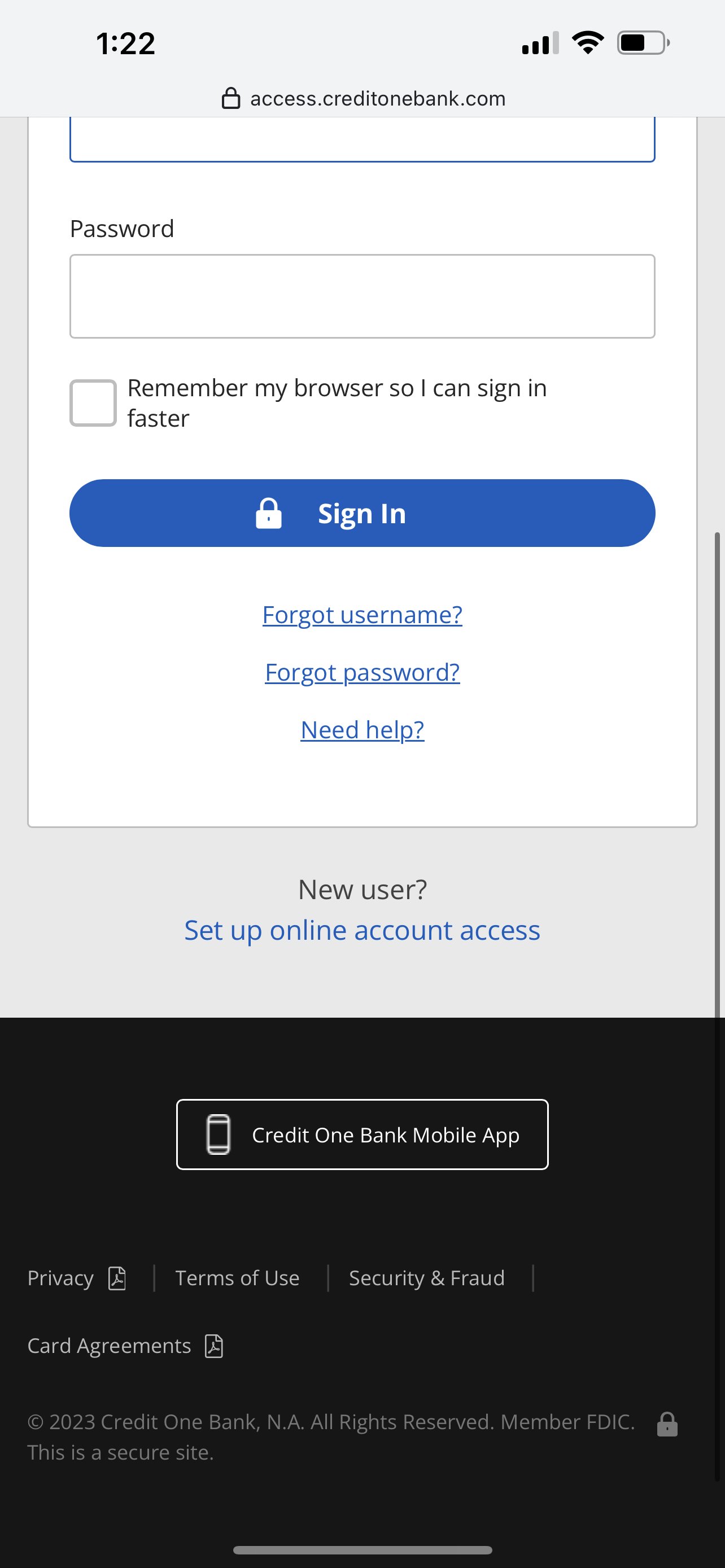Enable Remember my browser checkbox
Viewport: 725px width, 1568px height.
[x=93, y=403]
